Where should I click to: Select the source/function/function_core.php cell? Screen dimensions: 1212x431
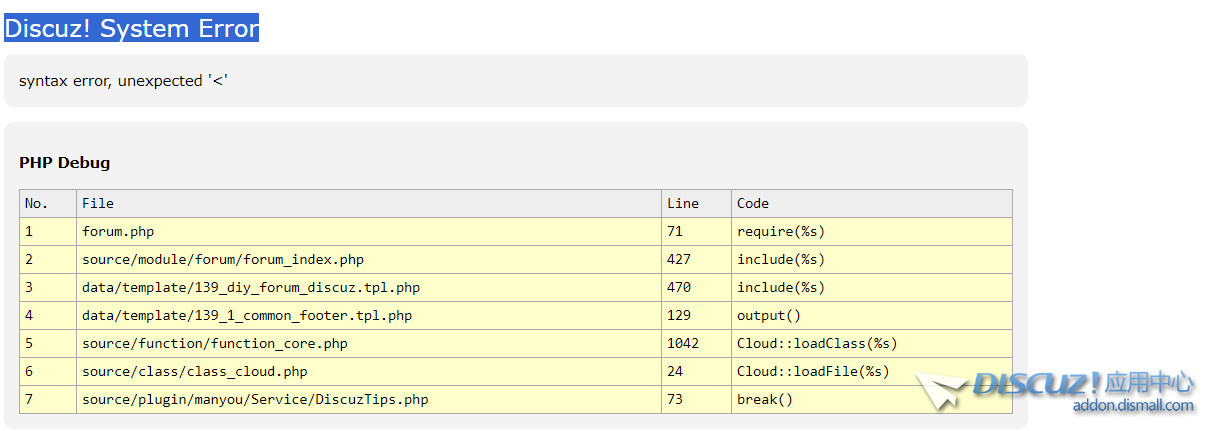369,343
